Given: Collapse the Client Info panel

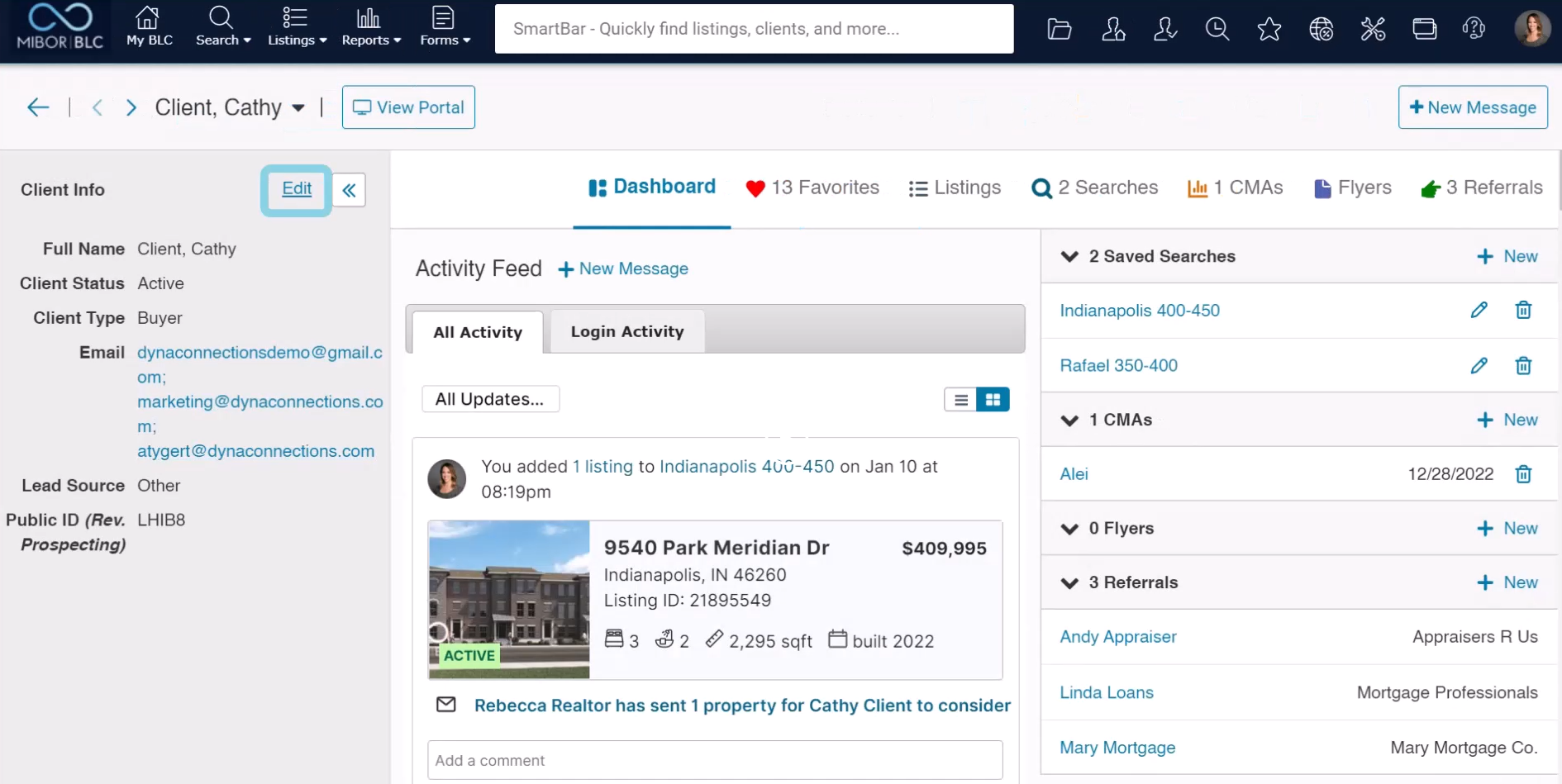Looking at the screenshot, I should [x=350, y=190].
